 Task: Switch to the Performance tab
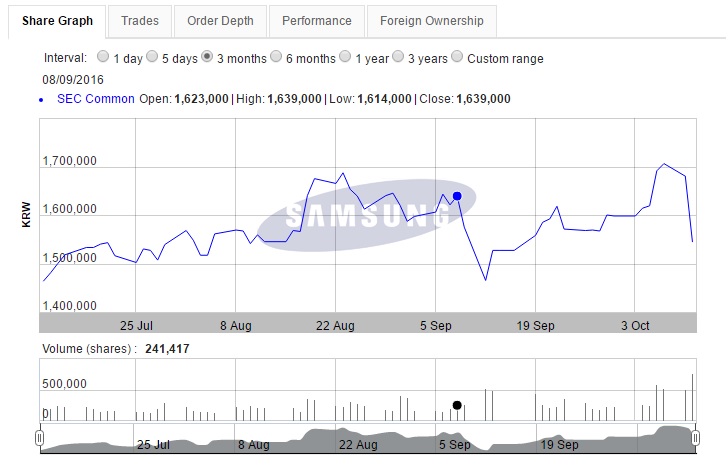317,21
